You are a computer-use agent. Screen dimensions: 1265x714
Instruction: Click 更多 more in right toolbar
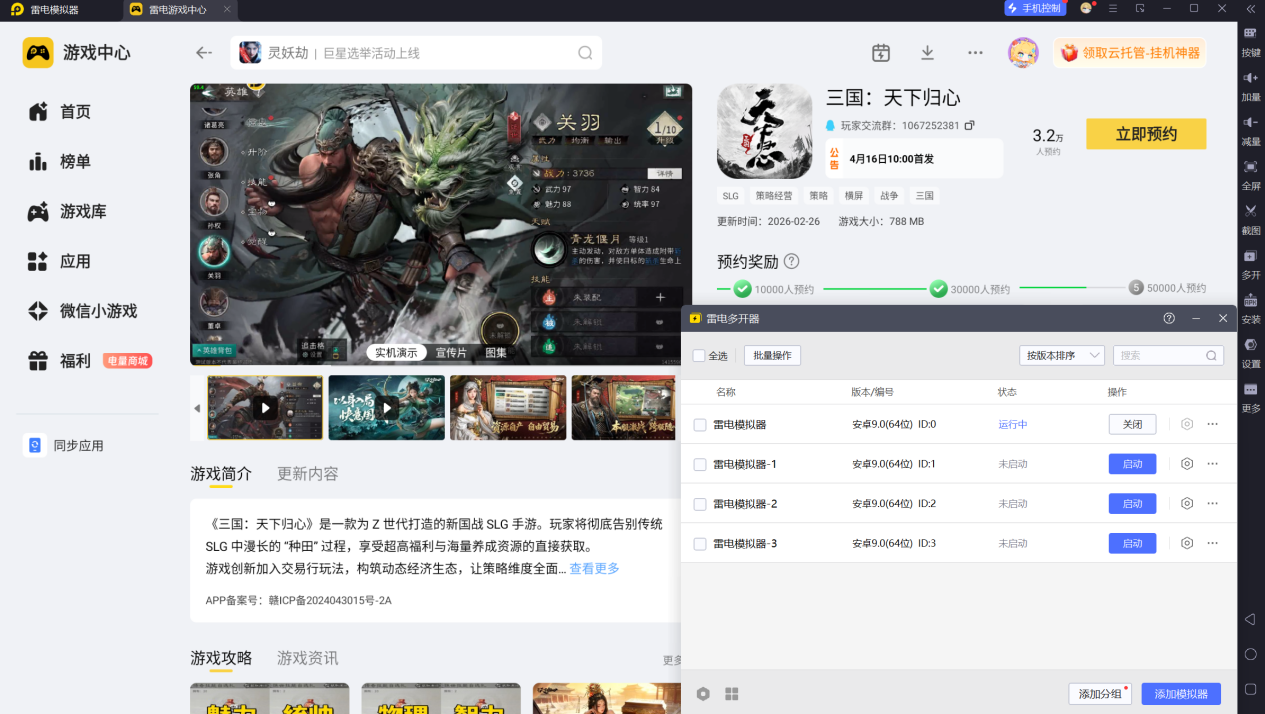coord(1251,397)
